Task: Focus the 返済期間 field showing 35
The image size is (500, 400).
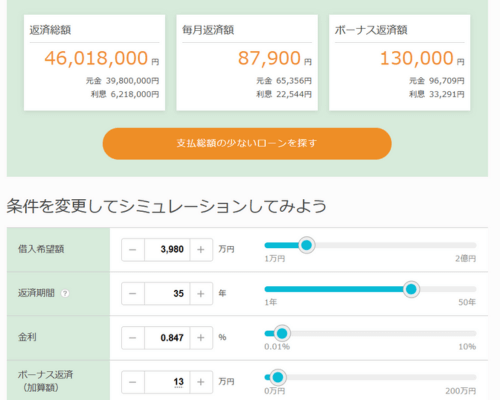Action: click(167, 294)
